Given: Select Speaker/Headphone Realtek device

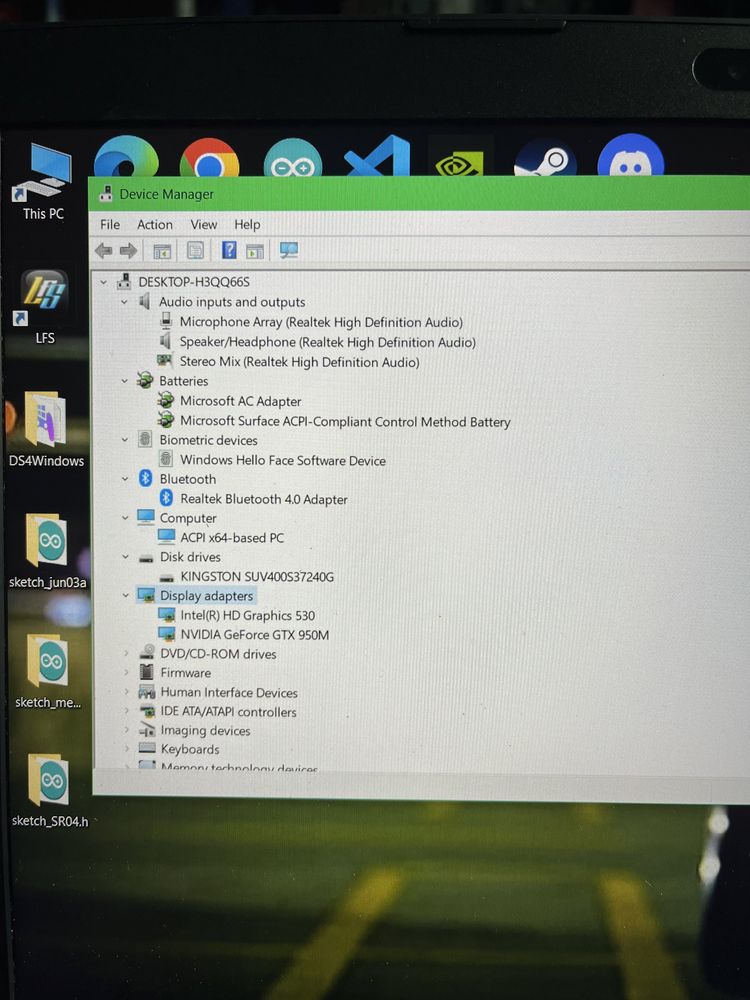Looking at the screenshot, I should [327, 342].
